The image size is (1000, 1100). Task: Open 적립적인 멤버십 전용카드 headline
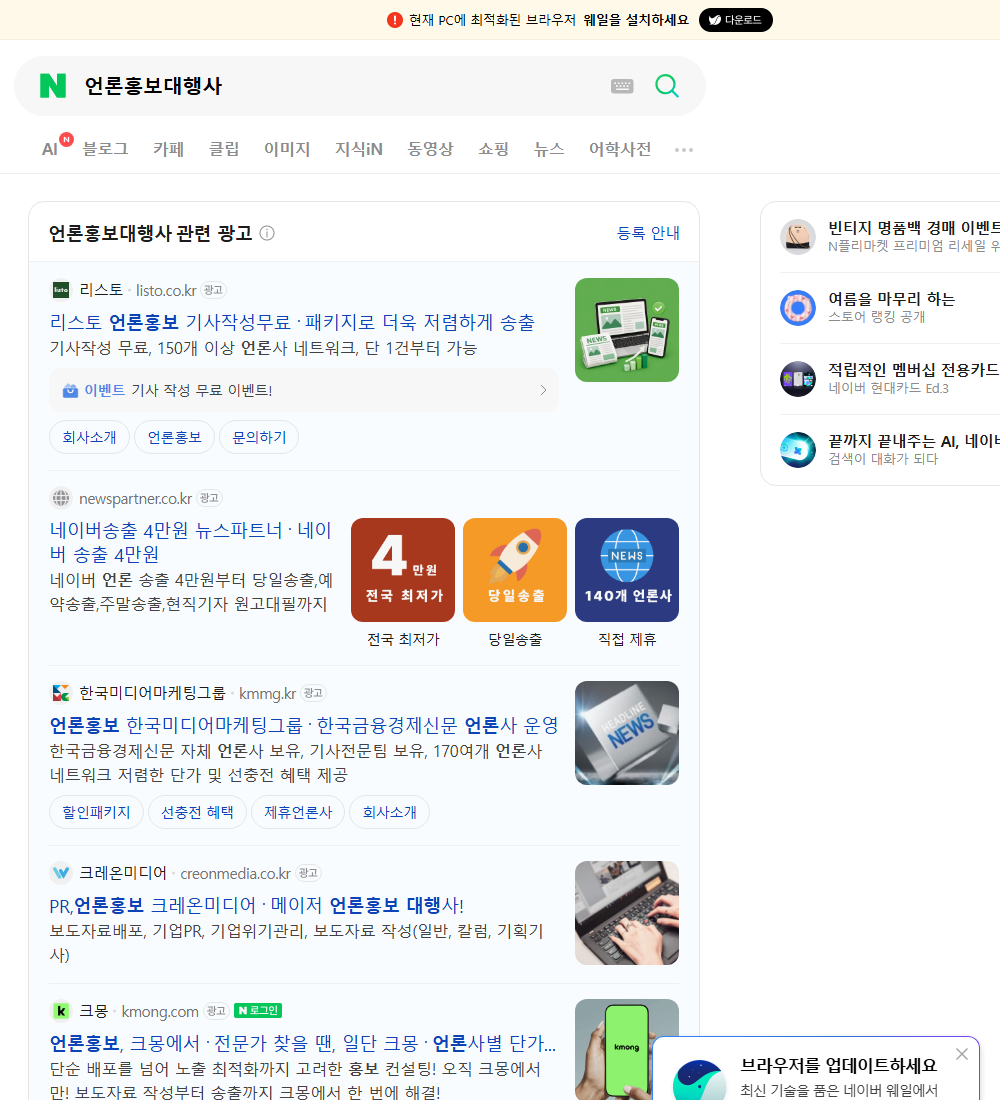tap(914, 370)
